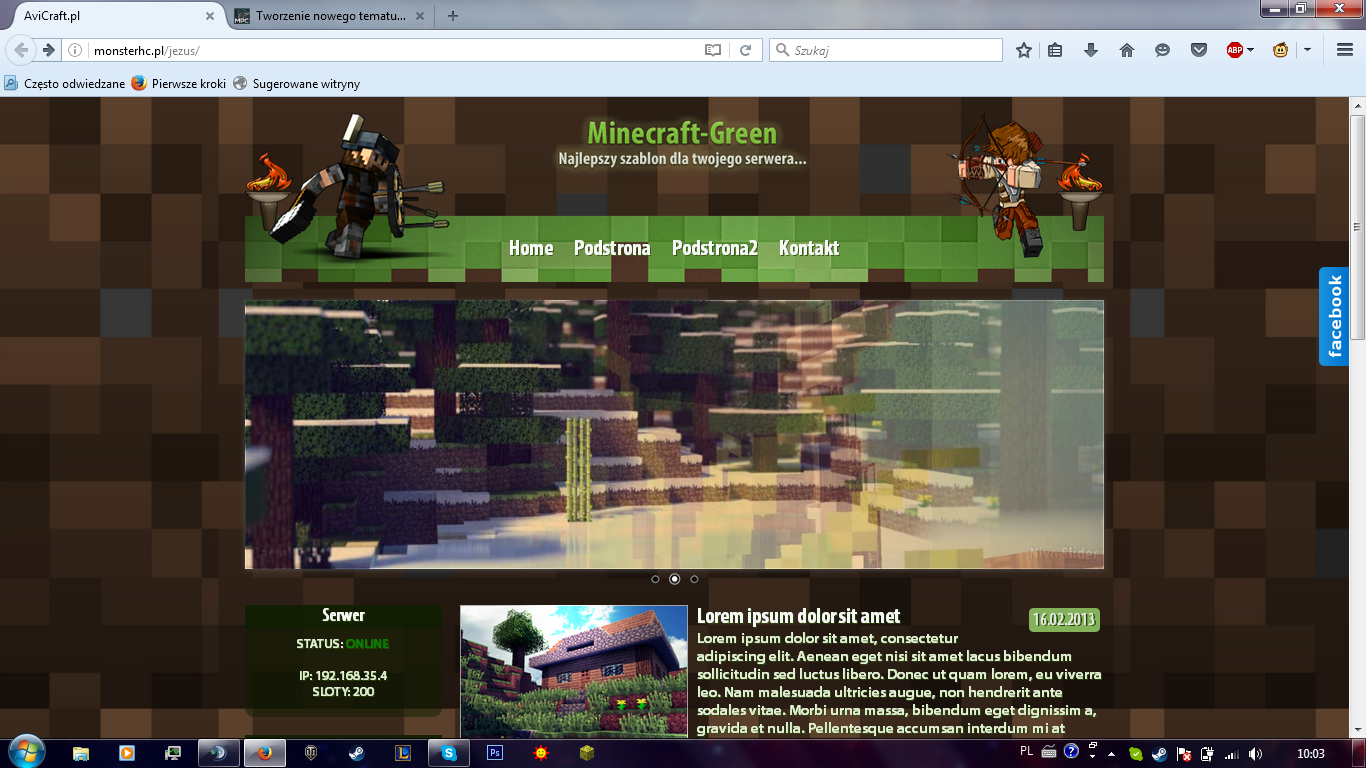Open the clock showing 10:03
Viewport: 1366px width, 768px height.
pos(1310,754)
